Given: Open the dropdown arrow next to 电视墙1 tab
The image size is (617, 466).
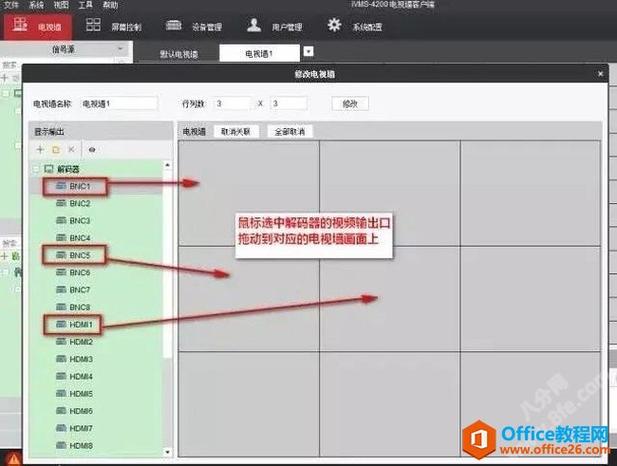Looking at the screenshot, I should coord(309,51).
